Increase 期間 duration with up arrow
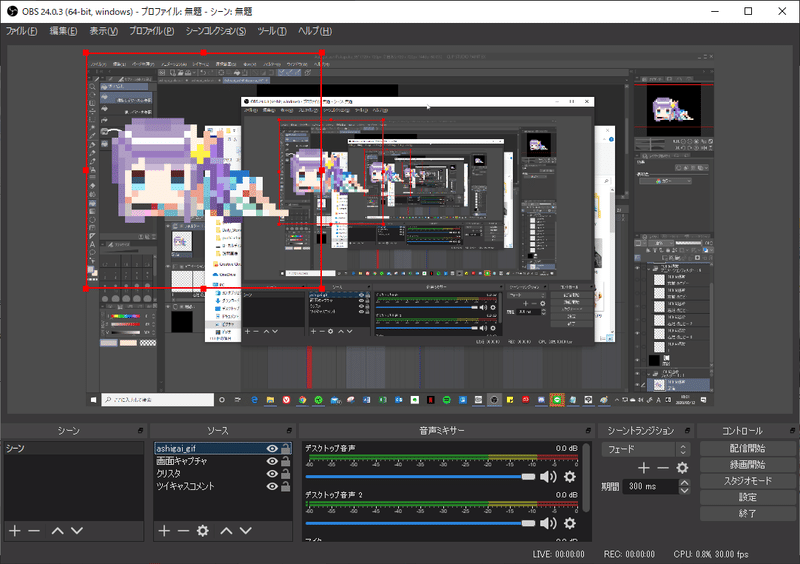 [685, 483]
